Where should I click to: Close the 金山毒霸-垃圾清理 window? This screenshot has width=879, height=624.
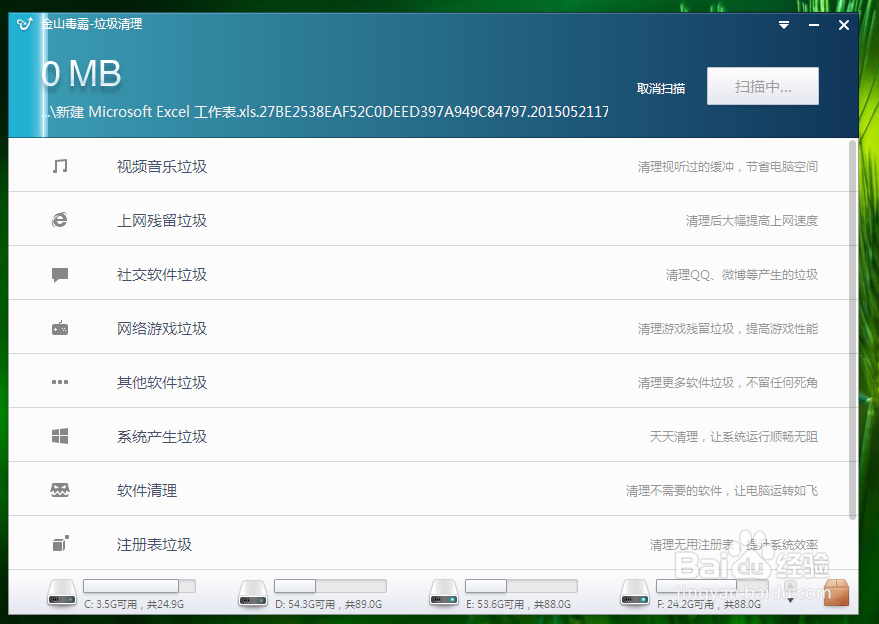(844, 25)
